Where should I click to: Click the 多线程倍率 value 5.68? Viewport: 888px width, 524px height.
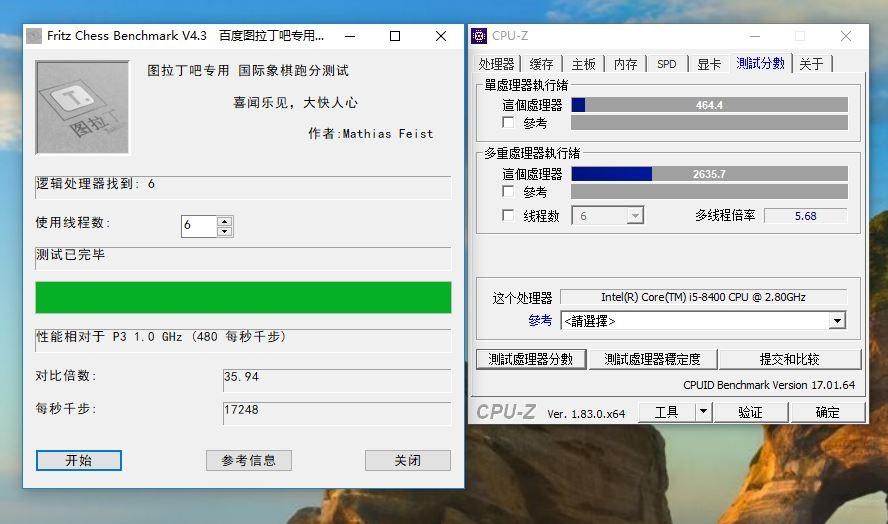click(x=805, y=216)
